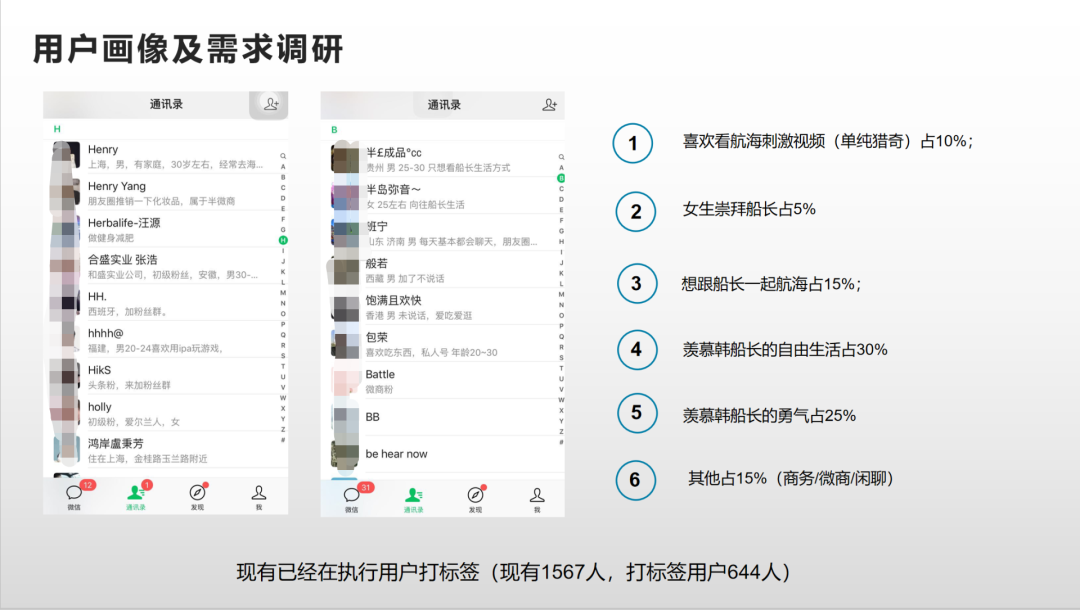The width and height of the screenshot is (1080, 610).
Task: Tap the add-contact icon in left screenshot
Action: pos(271,104)
